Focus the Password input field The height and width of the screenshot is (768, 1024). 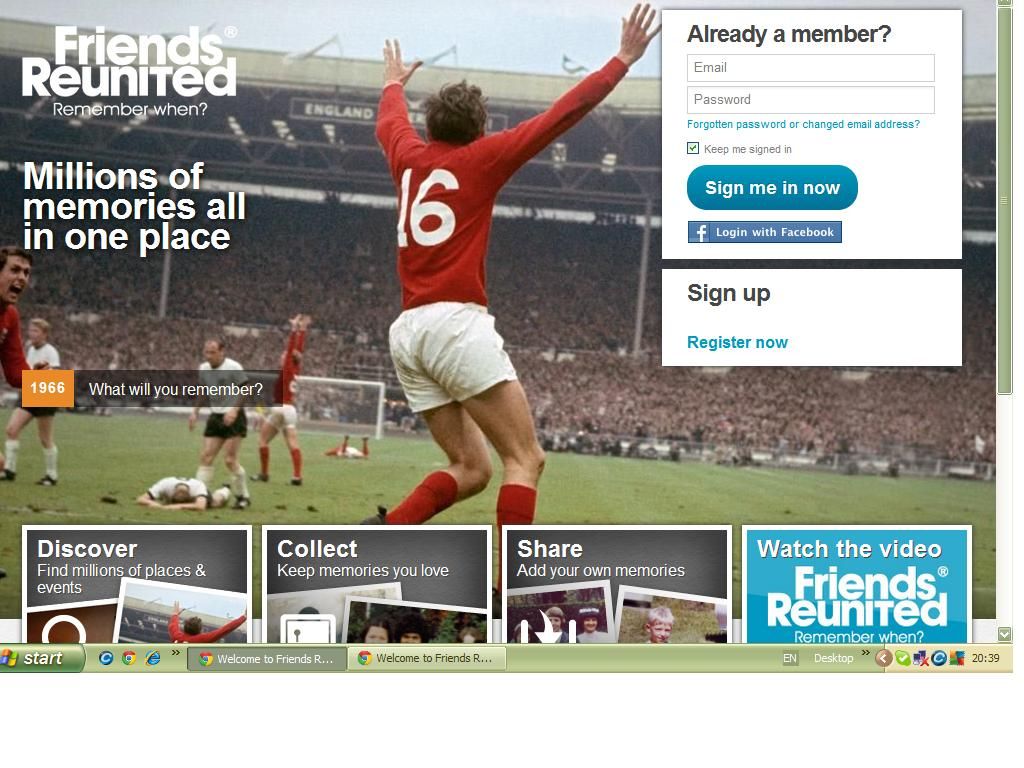click(x=810, y=100)
